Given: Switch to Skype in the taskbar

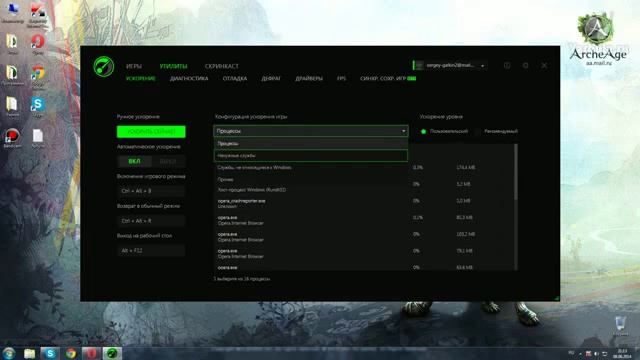Looking at the screenshot, I should (50, 353).
